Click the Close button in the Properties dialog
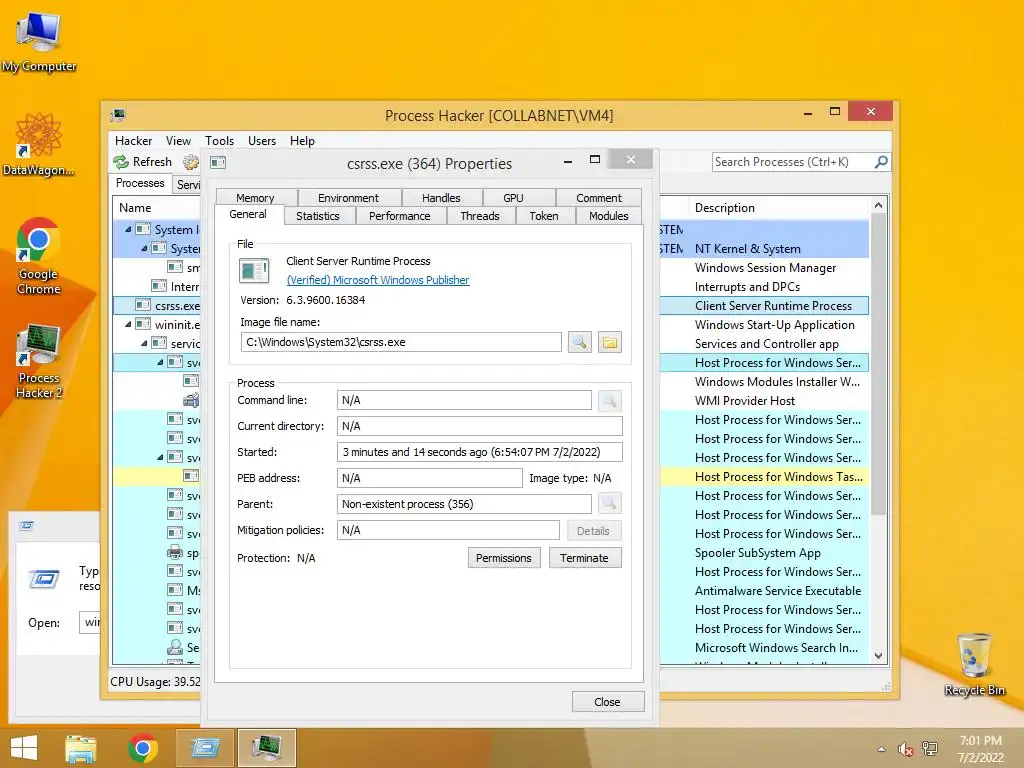This screenshot has width=1024, height=768. pyautogui.click(x=607, y=702)
